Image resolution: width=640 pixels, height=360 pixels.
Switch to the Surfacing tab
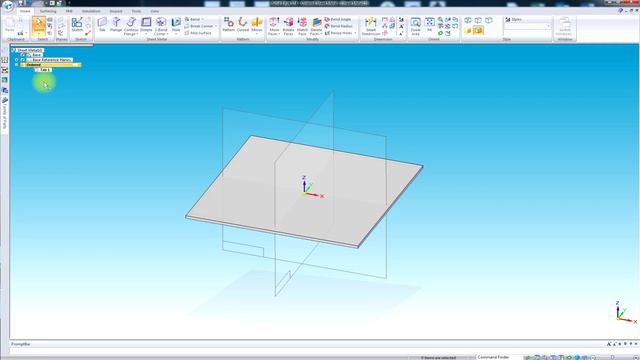[48, 11]
